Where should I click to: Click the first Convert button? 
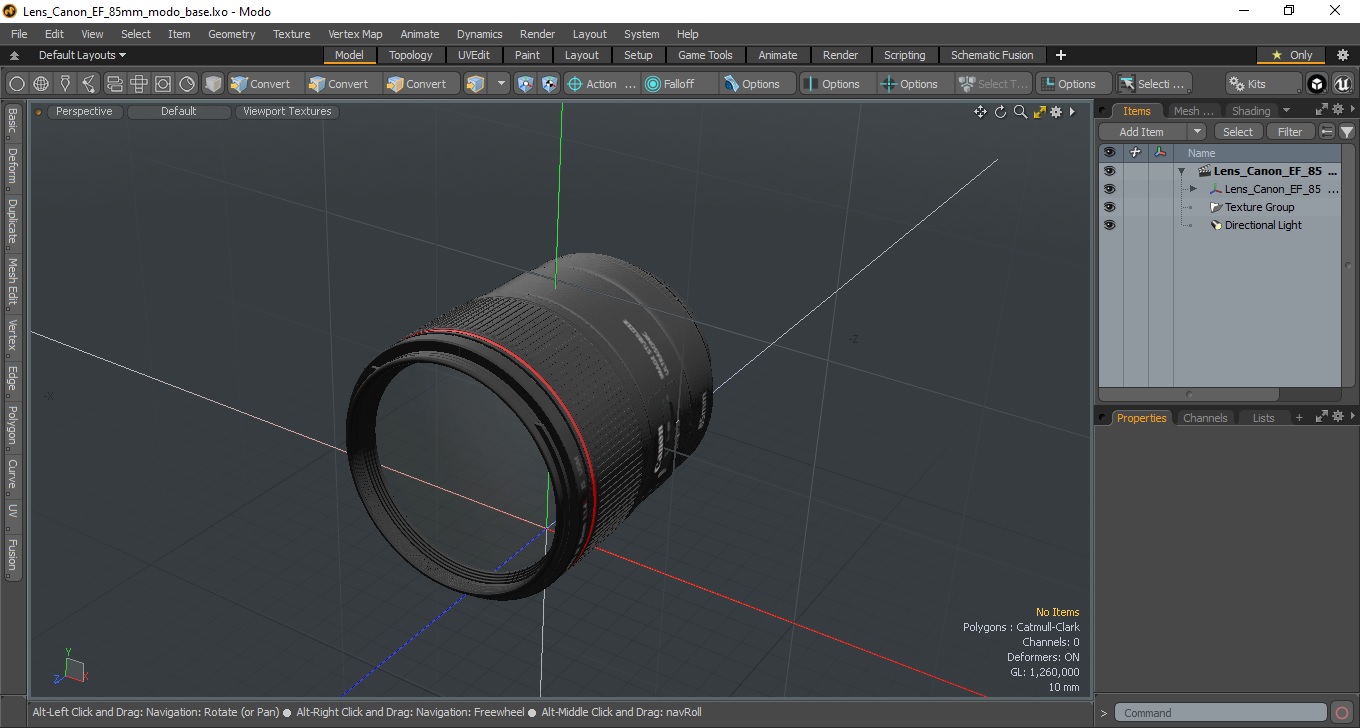(265, 84)
